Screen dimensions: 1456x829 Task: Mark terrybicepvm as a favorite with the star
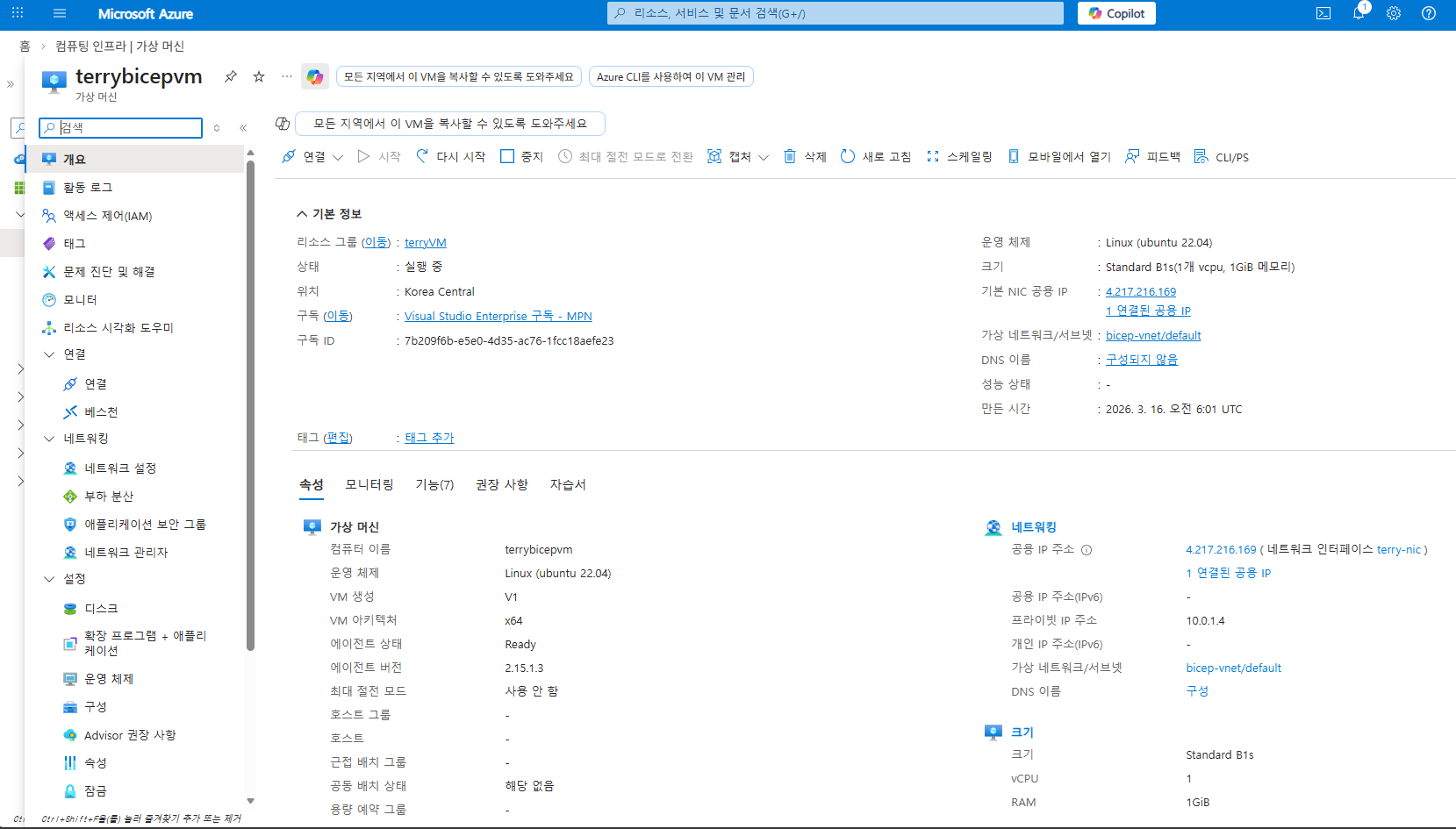click(x=259, y=76)
